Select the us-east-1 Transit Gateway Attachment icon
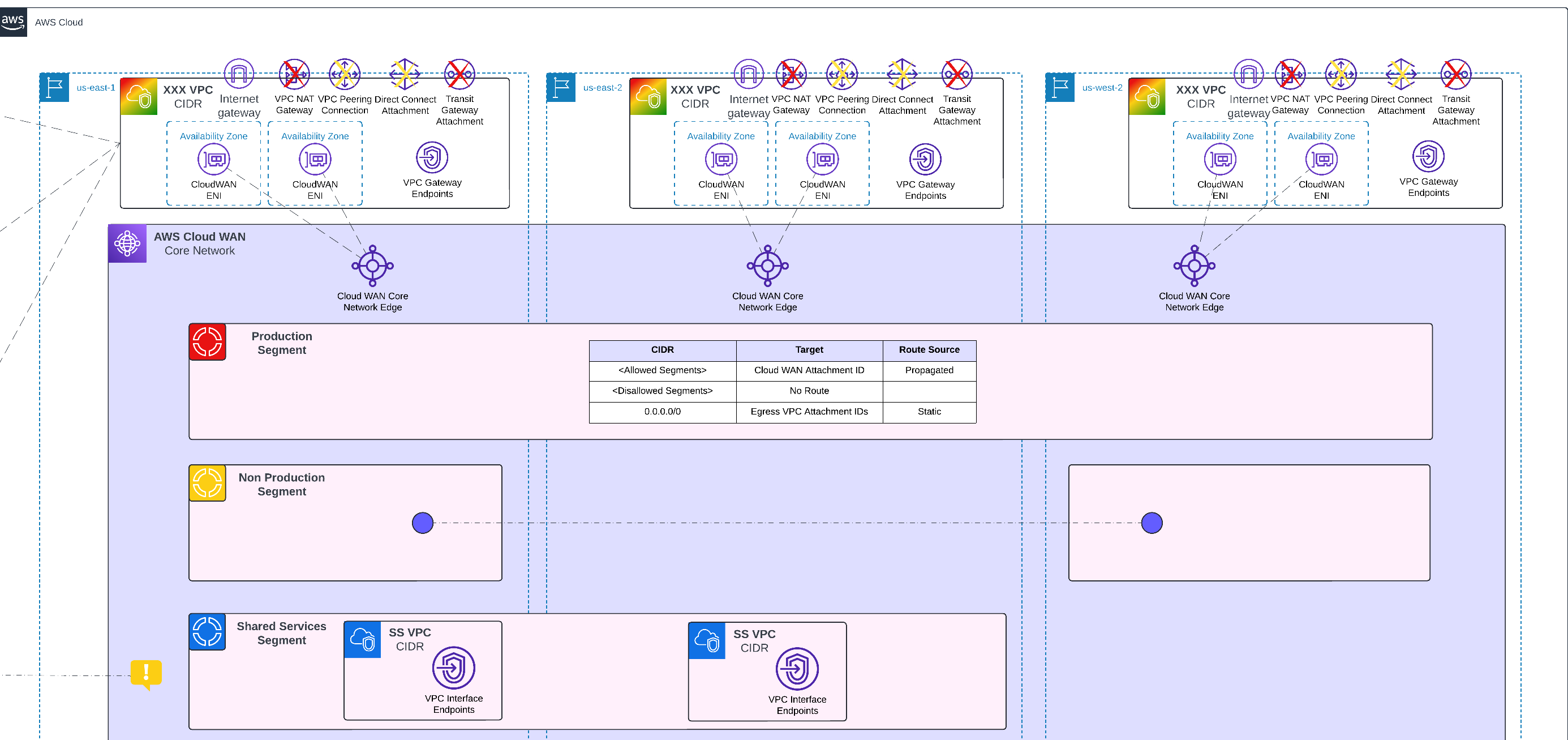This screenshot has width=1568, height=740. click(459, 74)
